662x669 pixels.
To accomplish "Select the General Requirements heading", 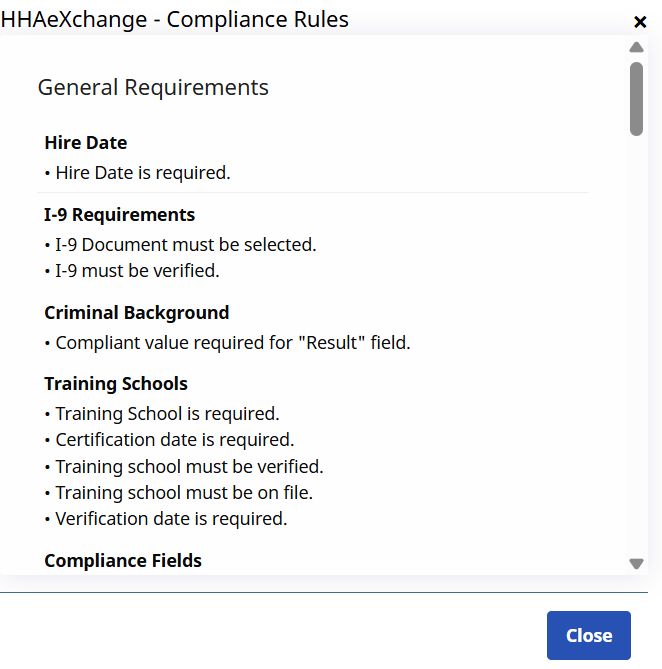I will coord(153,87).
